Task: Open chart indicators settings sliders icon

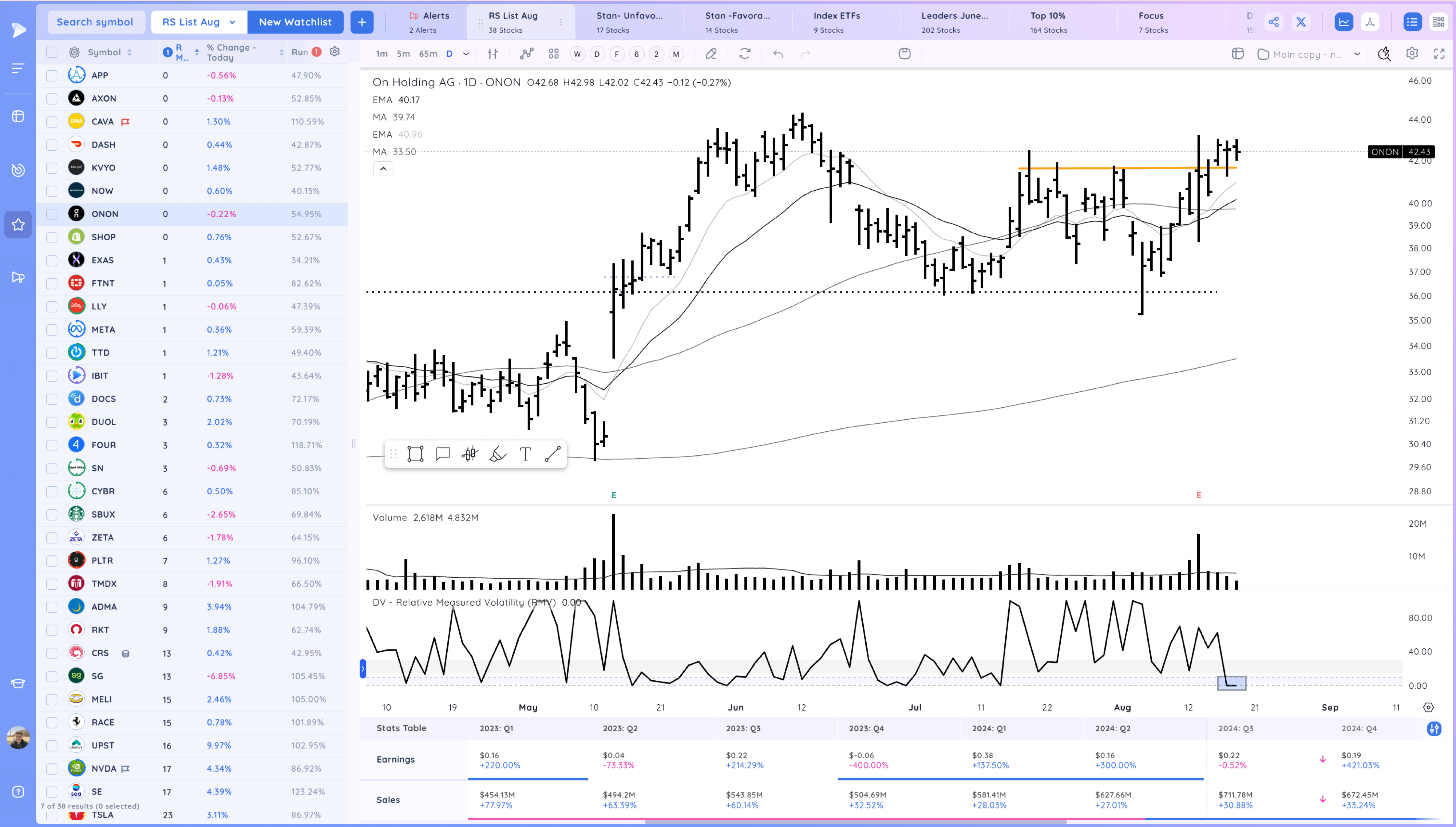Action: coord(493,54)
